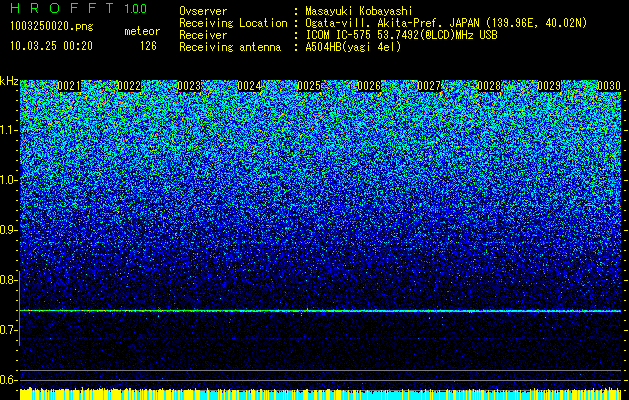
Task: Click the Receiving Location label
Action: 233,24
